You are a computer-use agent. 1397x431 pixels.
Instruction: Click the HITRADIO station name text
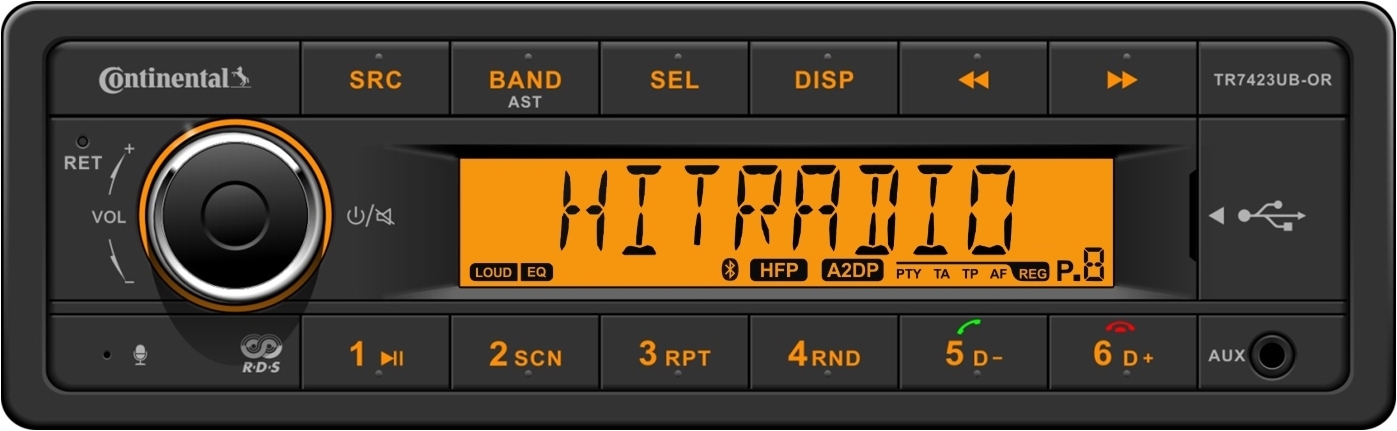(x=787, y=208)
